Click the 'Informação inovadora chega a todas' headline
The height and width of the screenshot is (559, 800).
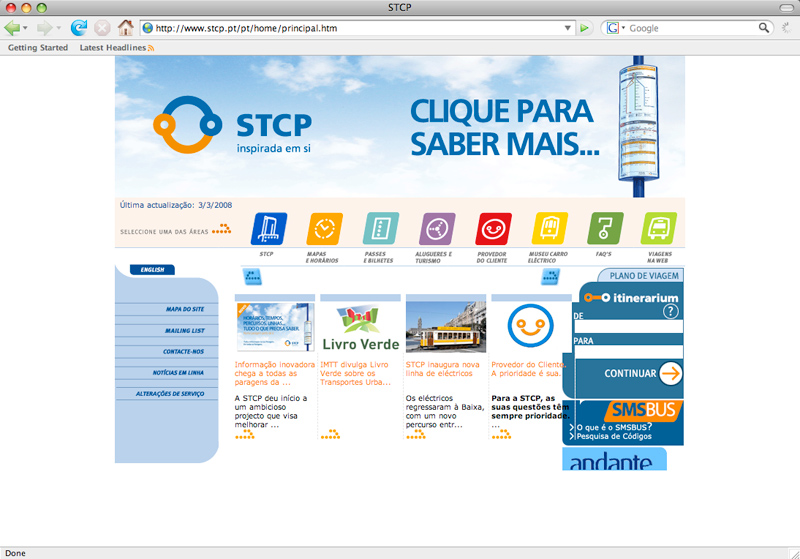(x=274, y=373)
